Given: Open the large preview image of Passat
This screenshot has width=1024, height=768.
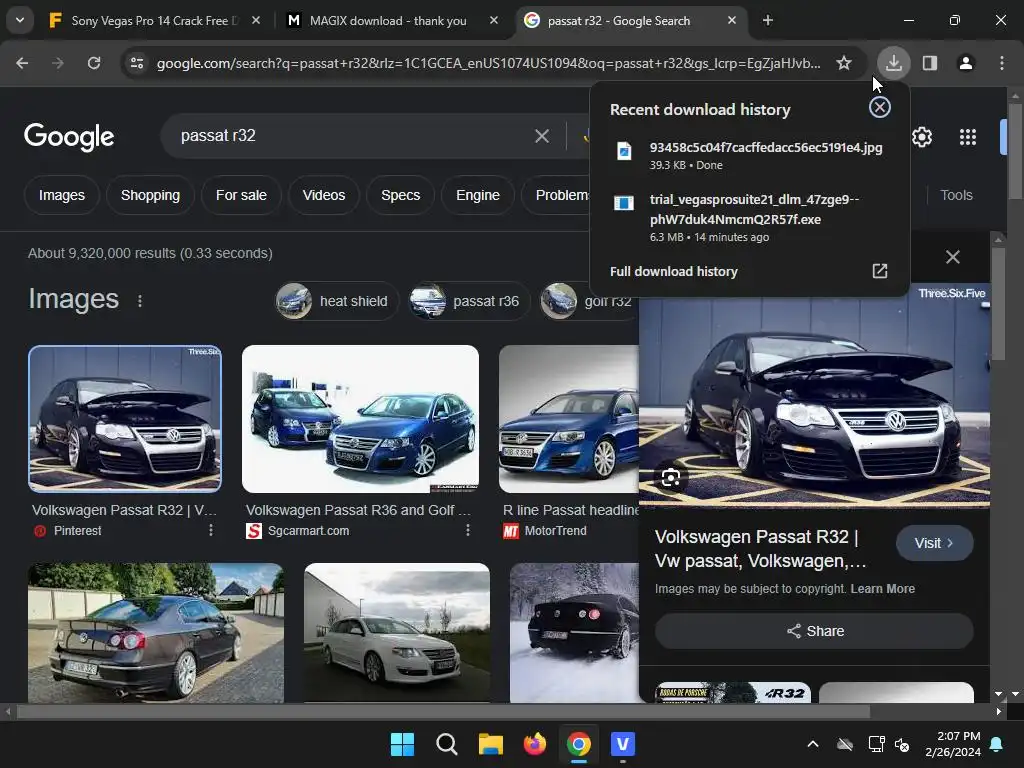Looking at the screenshot, I should 814,403.
